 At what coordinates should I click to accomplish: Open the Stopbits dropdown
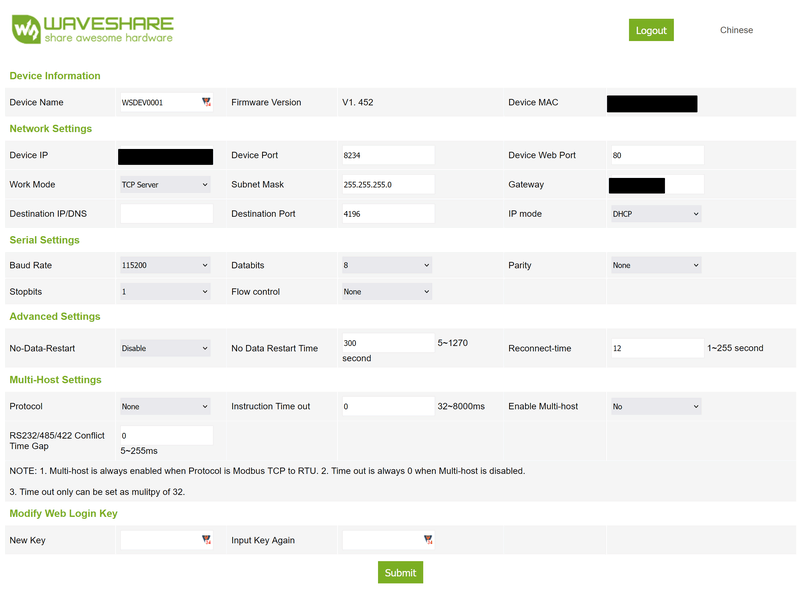click(164, 291)
